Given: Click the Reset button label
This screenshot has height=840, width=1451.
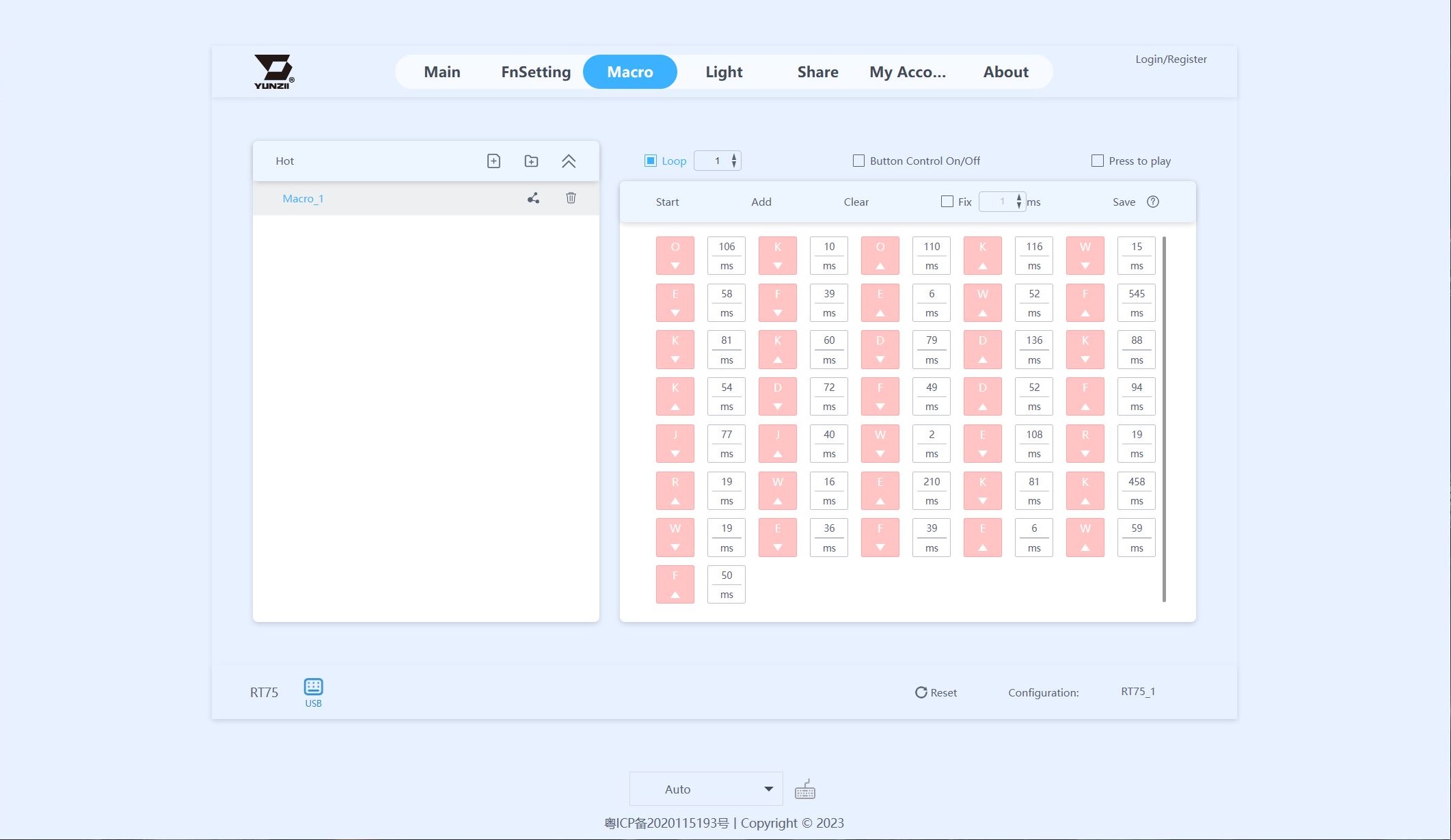Looking at the screenshot, I should [943, 692].
